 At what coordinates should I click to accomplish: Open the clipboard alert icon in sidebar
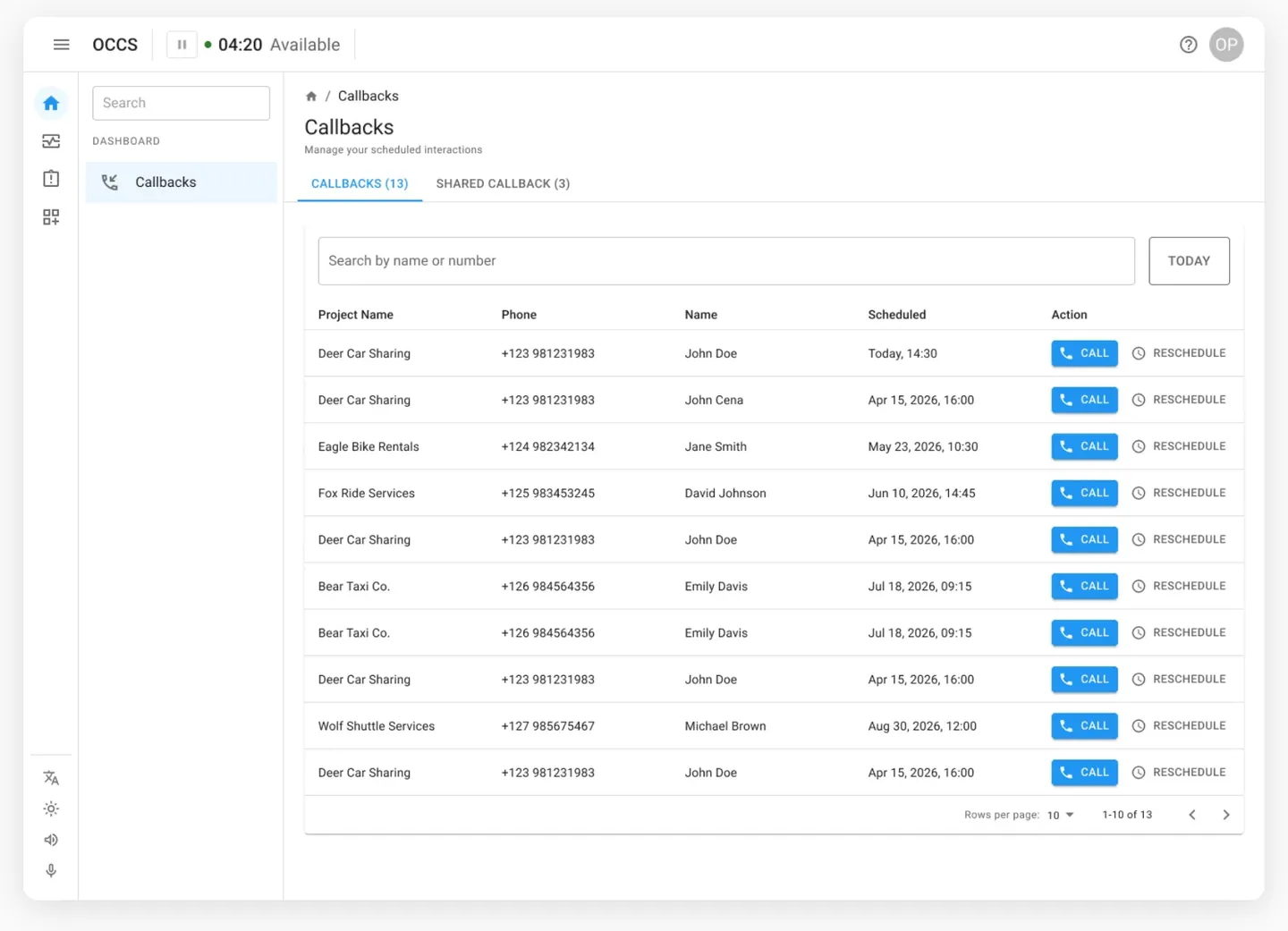[x=51, y=179]
